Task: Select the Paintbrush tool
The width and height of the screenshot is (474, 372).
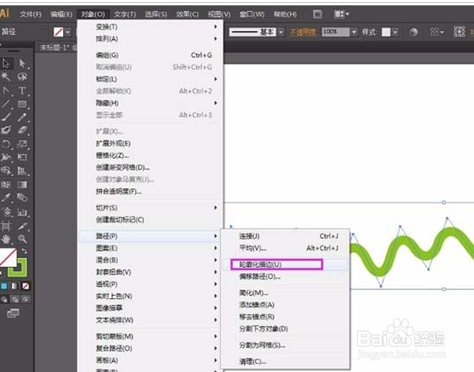Action: point(6,117)
